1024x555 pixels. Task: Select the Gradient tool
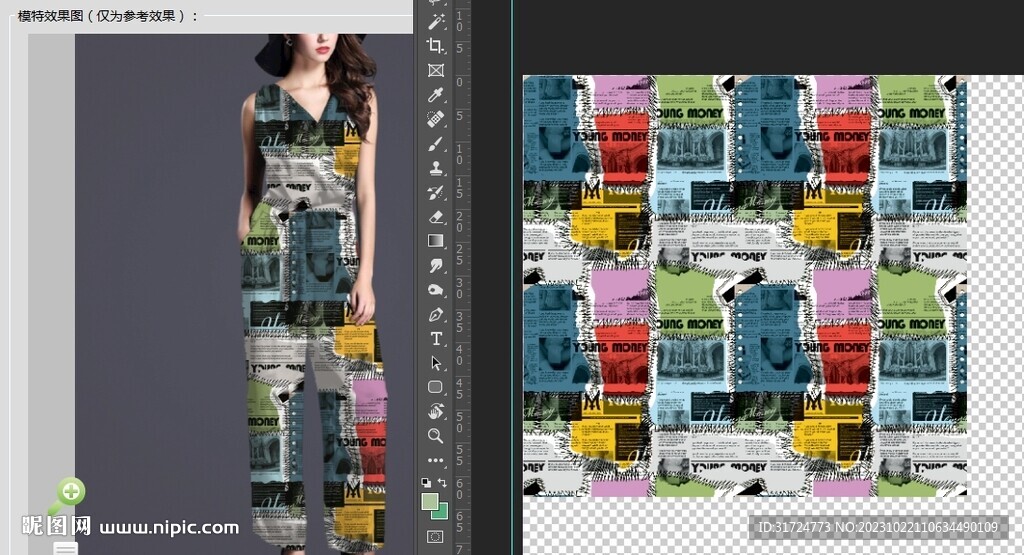[436, 241]
